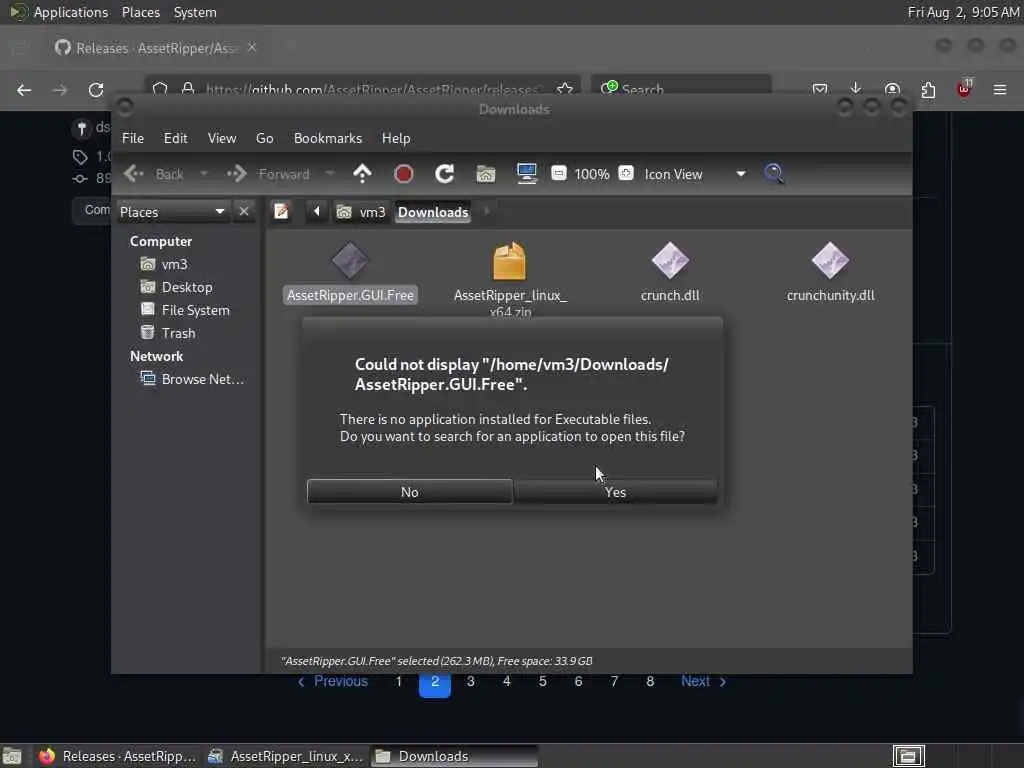Click the Firefox forward arrow
Viewport: 1024px width, 768px height.
click(60, 89)
